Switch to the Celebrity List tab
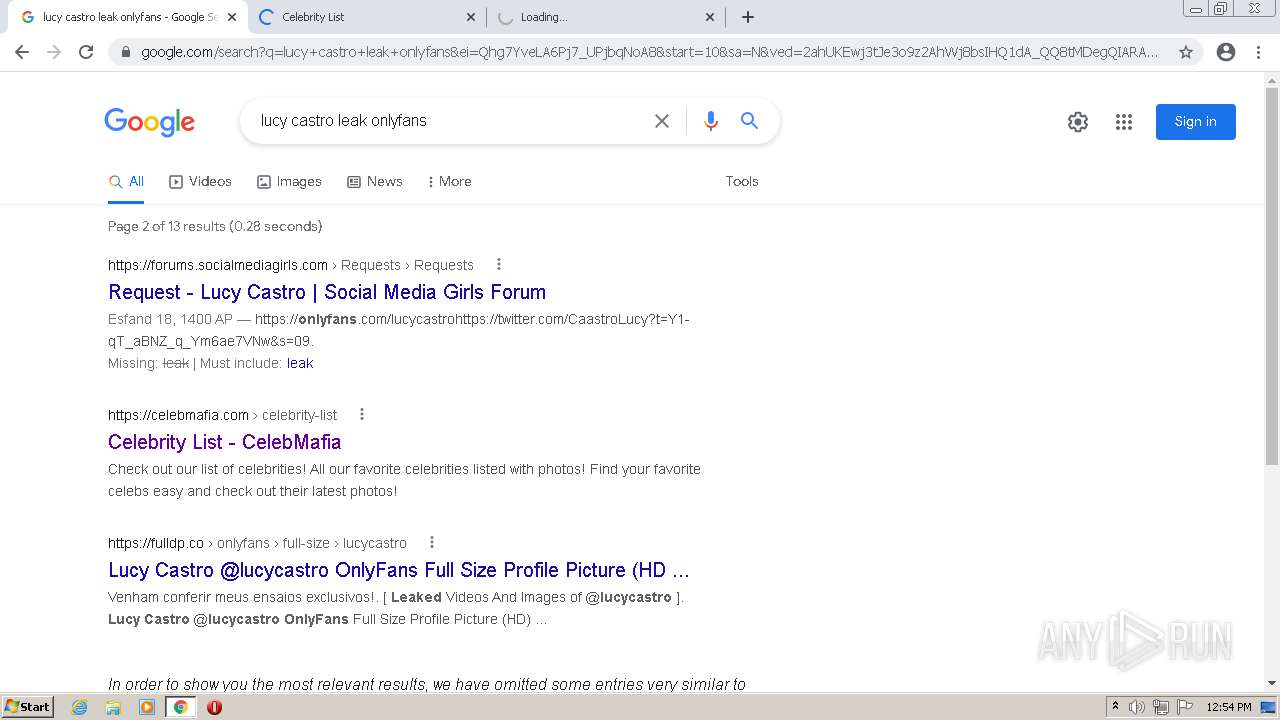The height and width of the screenshot is (720, 1280). tap(367, 17)
